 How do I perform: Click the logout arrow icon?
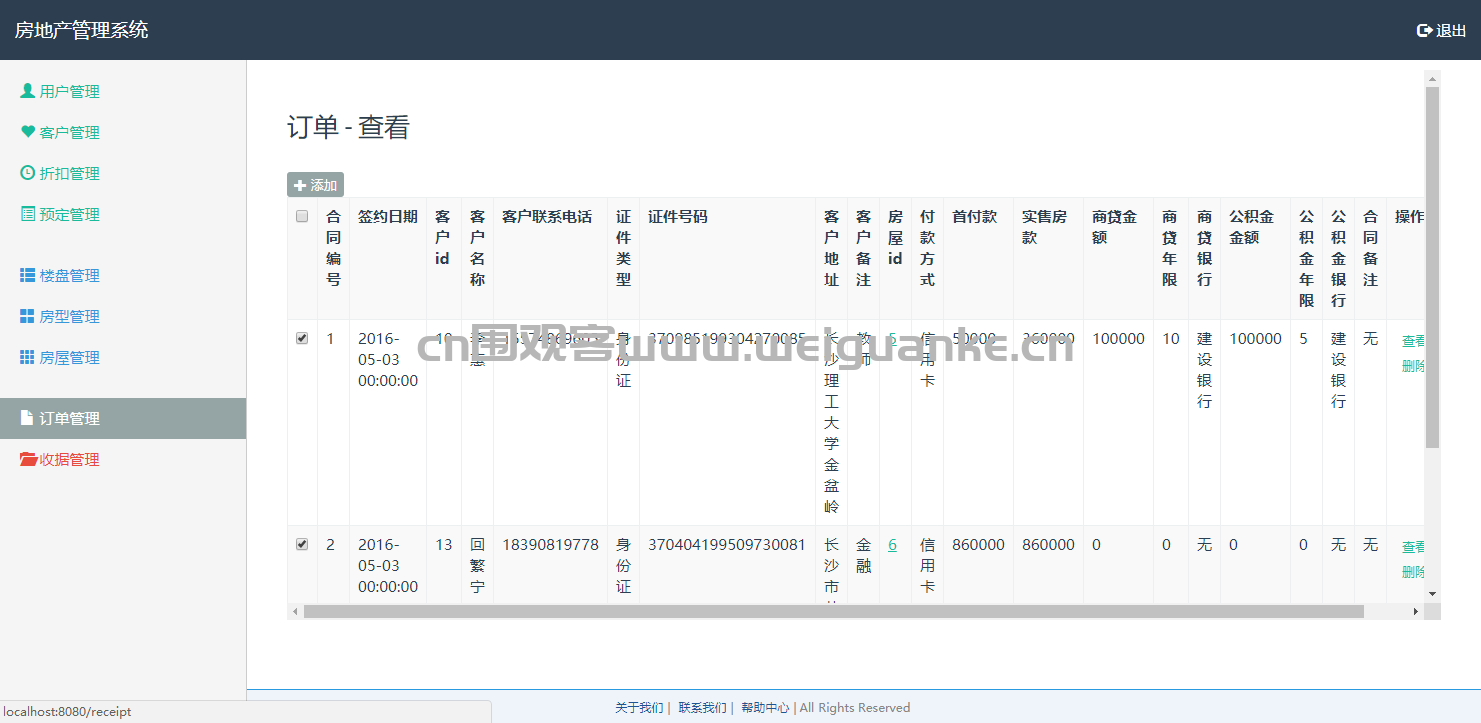(1425, 30)
